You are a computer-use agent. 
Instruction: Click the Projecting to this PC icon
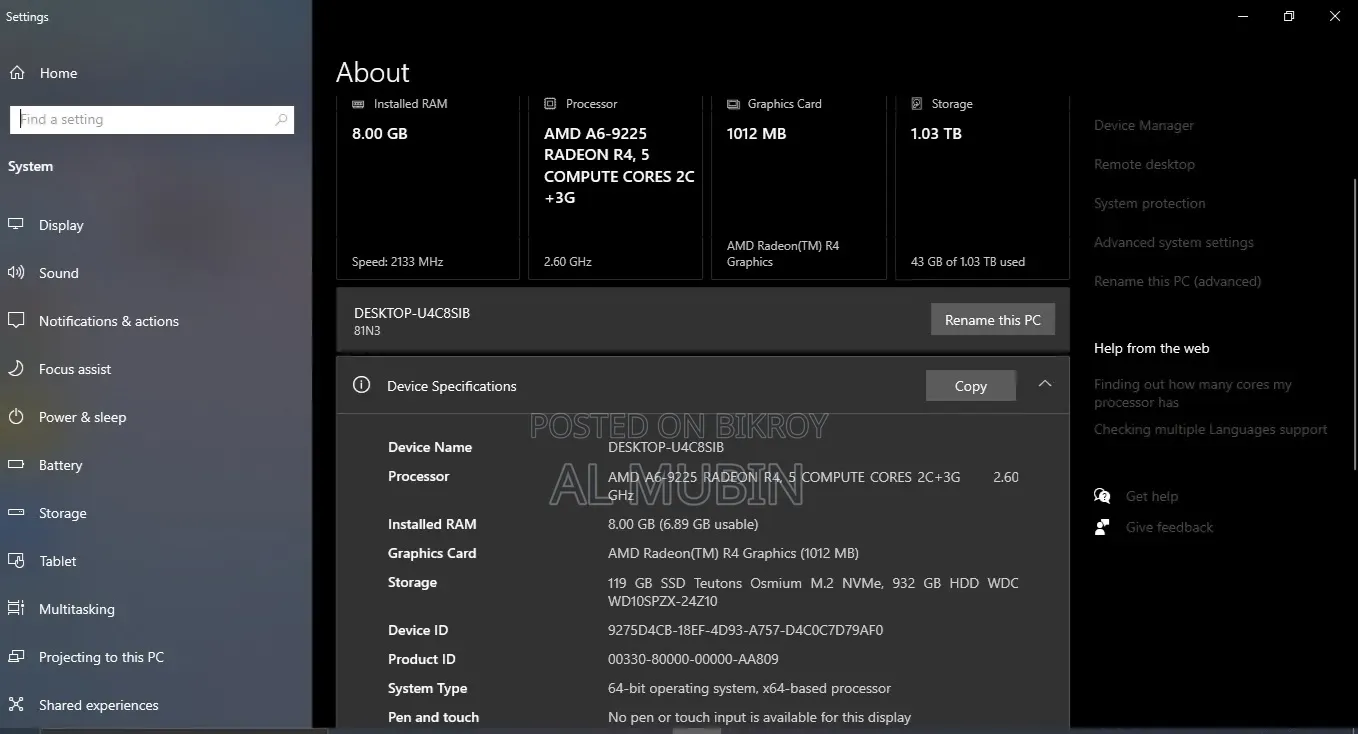(x=17, y=657)
